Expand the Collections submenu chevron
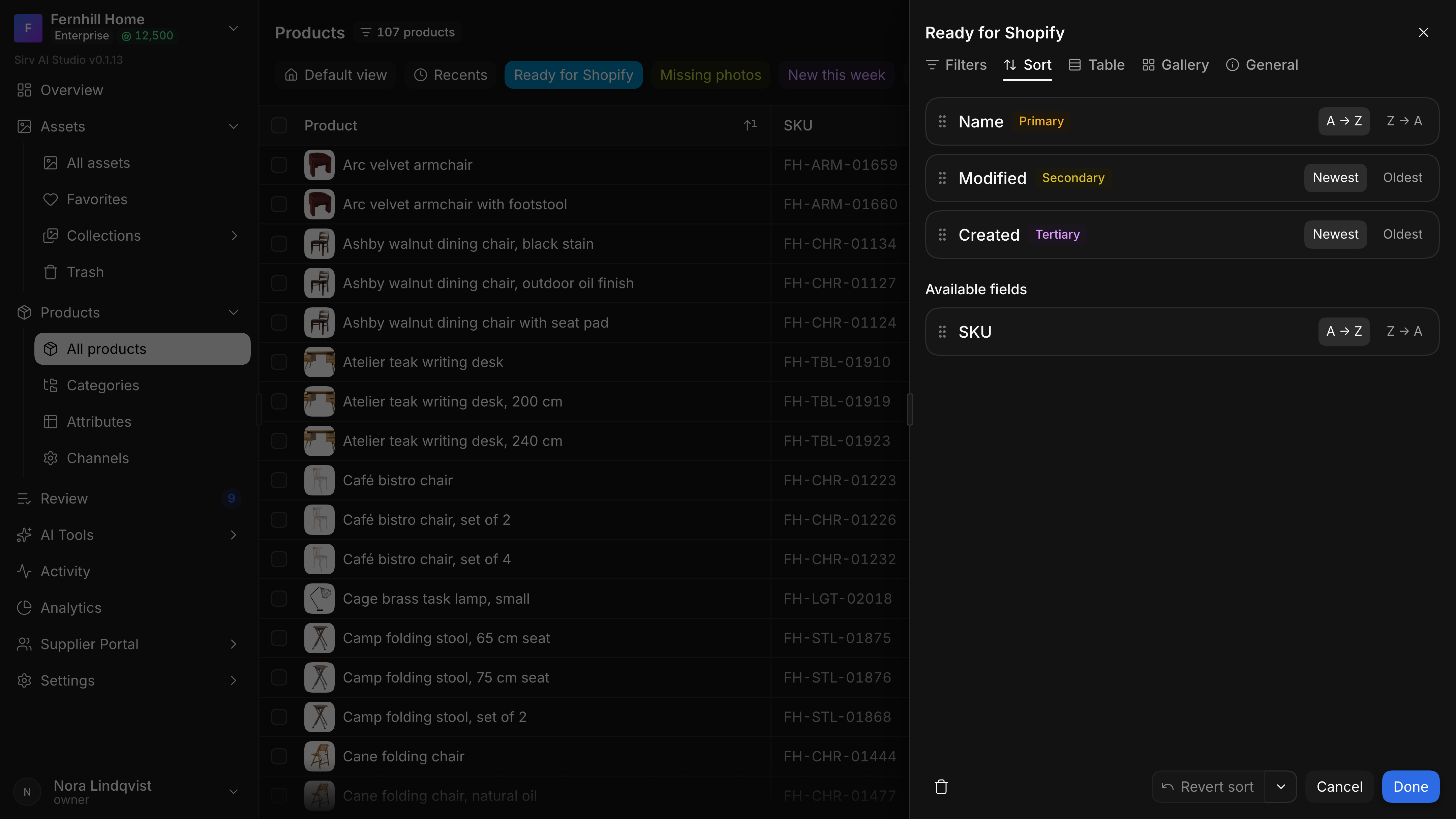1456x819 pixels. pyautogui.click(x=234, y=236)
